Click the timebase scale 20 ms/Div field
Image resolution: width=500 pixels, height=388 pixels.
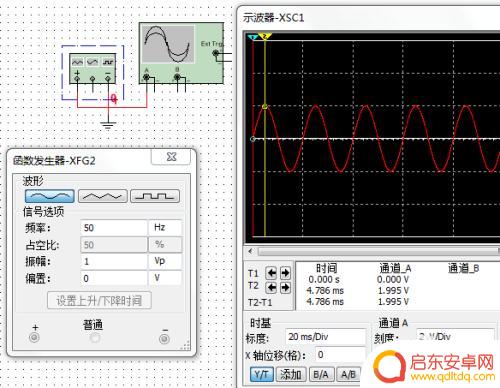326,337
